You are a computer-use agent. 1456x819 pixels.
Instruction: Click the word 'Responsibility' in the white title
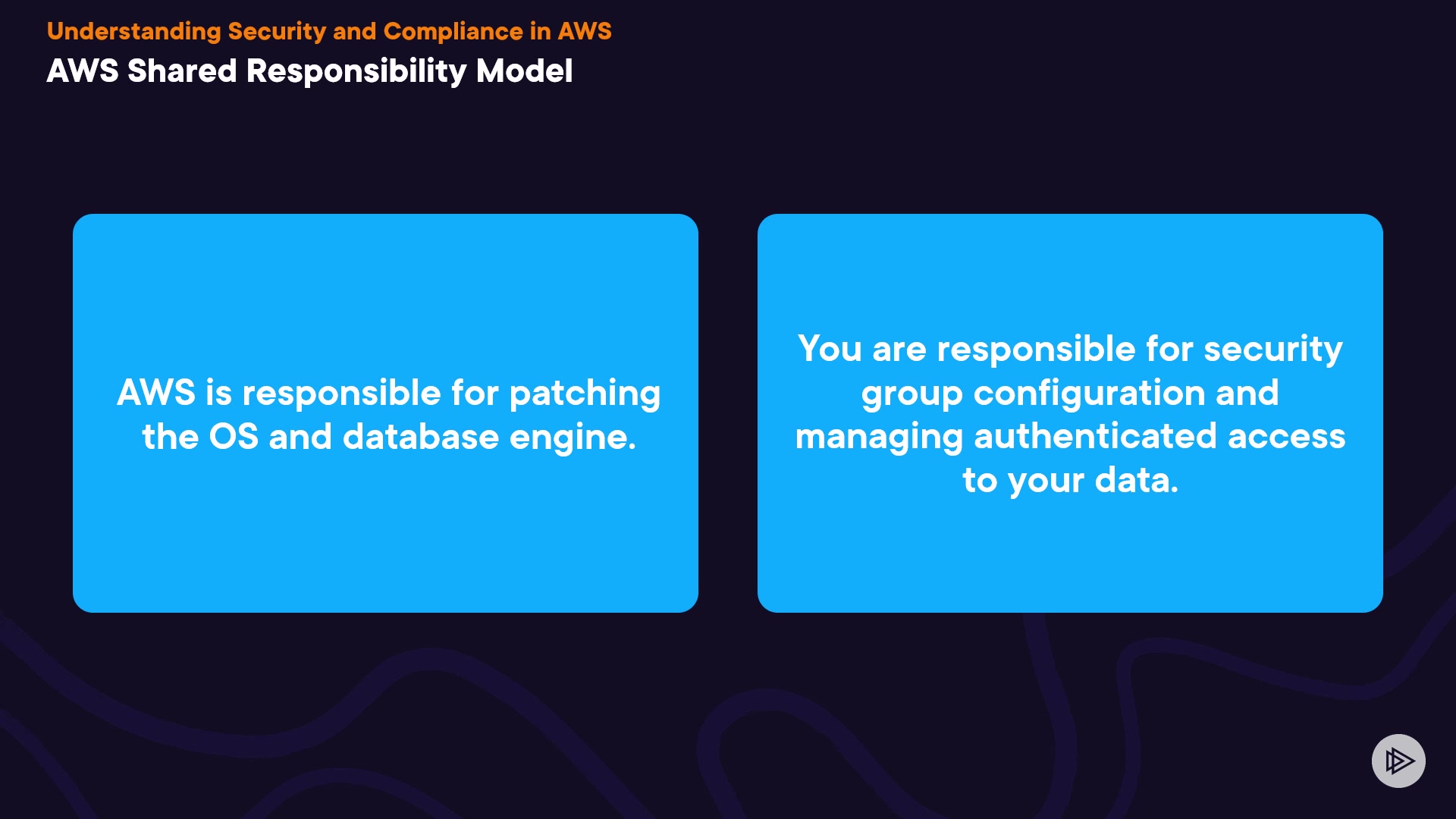tap(356, 71)
